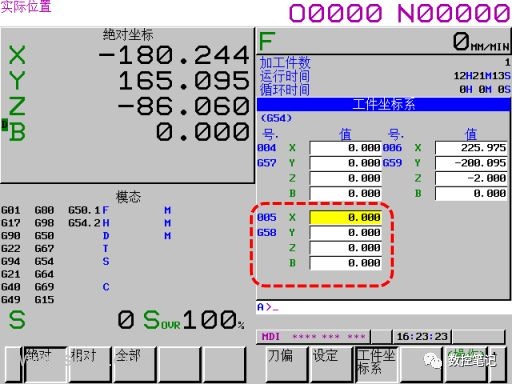Viewport: 513px width, 384px height.
Task: Click the 005 G58 number label
Action: point(267,217)
